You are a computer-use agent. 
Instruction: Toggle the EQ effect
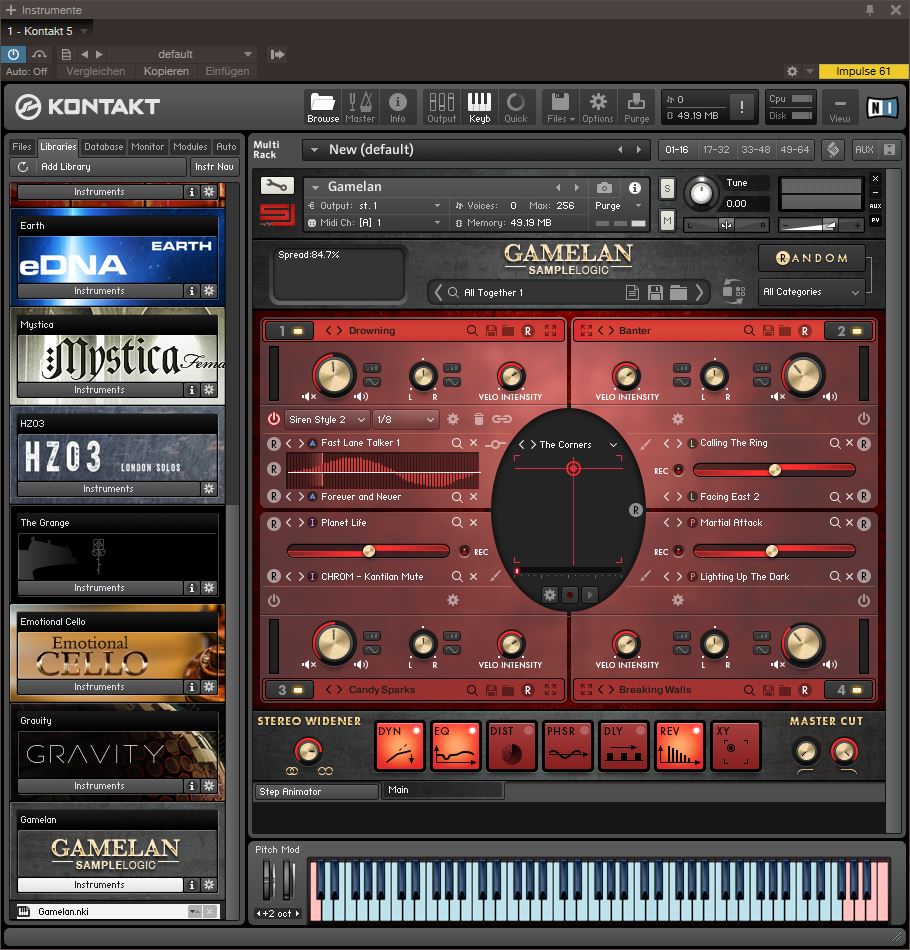point(455,746)
